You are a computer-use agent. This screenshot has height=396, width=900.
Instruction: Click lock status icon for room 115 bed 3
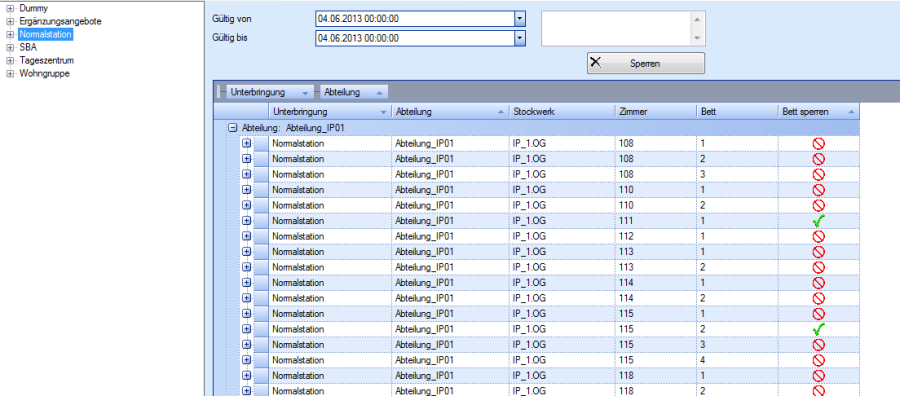[x=818, y=344]
